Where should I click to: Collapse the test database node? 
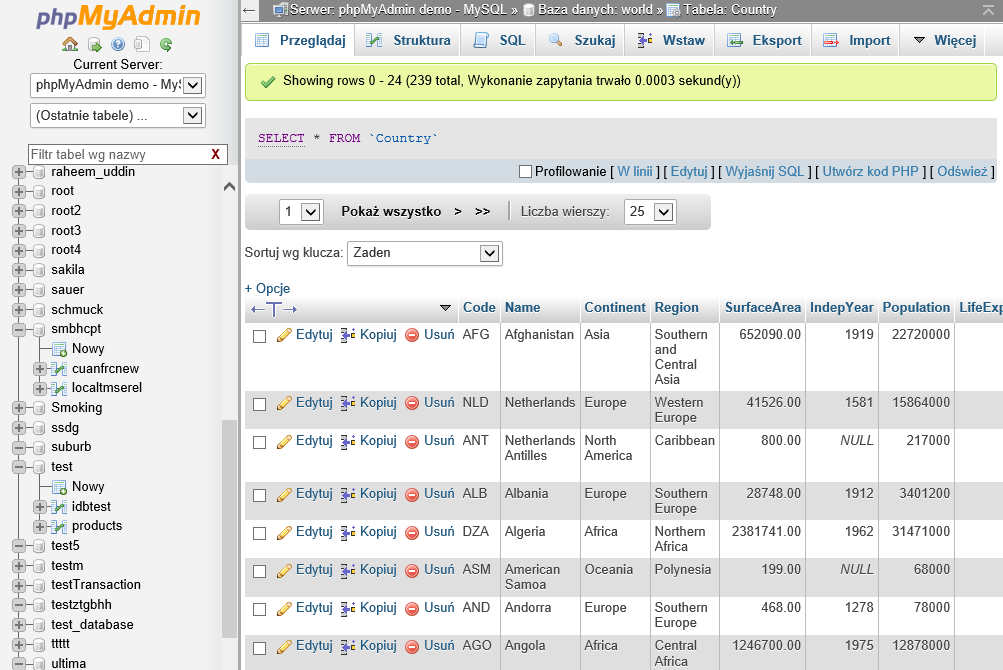(x=19, y=467)
